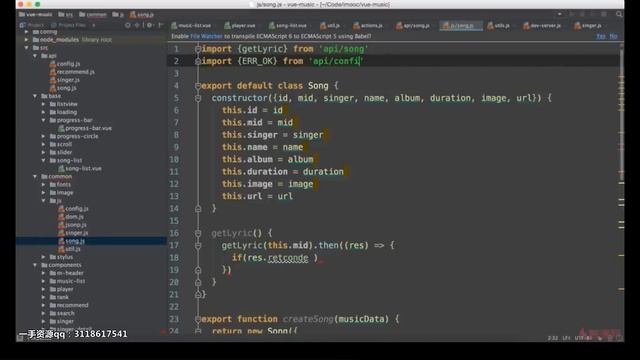
Task: Select the rank components folder
Action: [59, 297]
